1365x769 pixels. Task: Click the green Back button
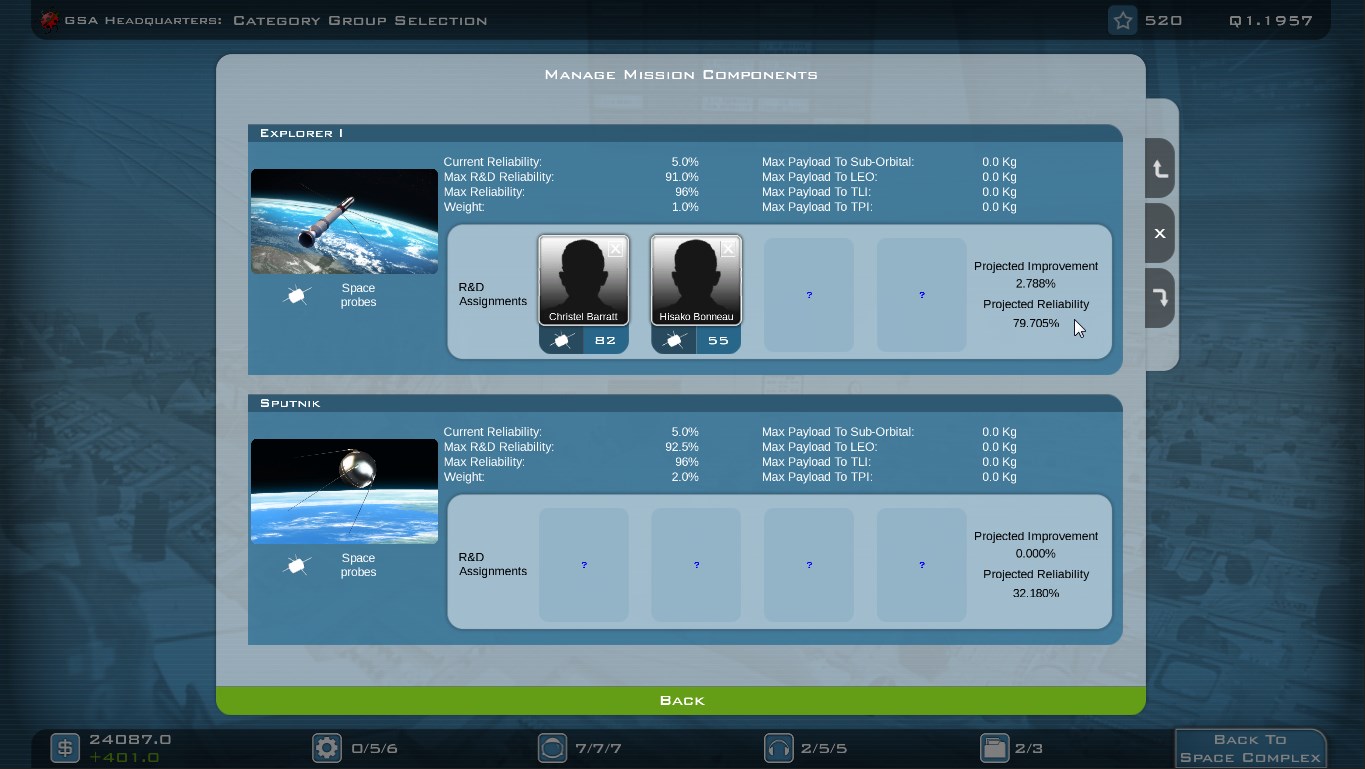(x=681, y=701)
